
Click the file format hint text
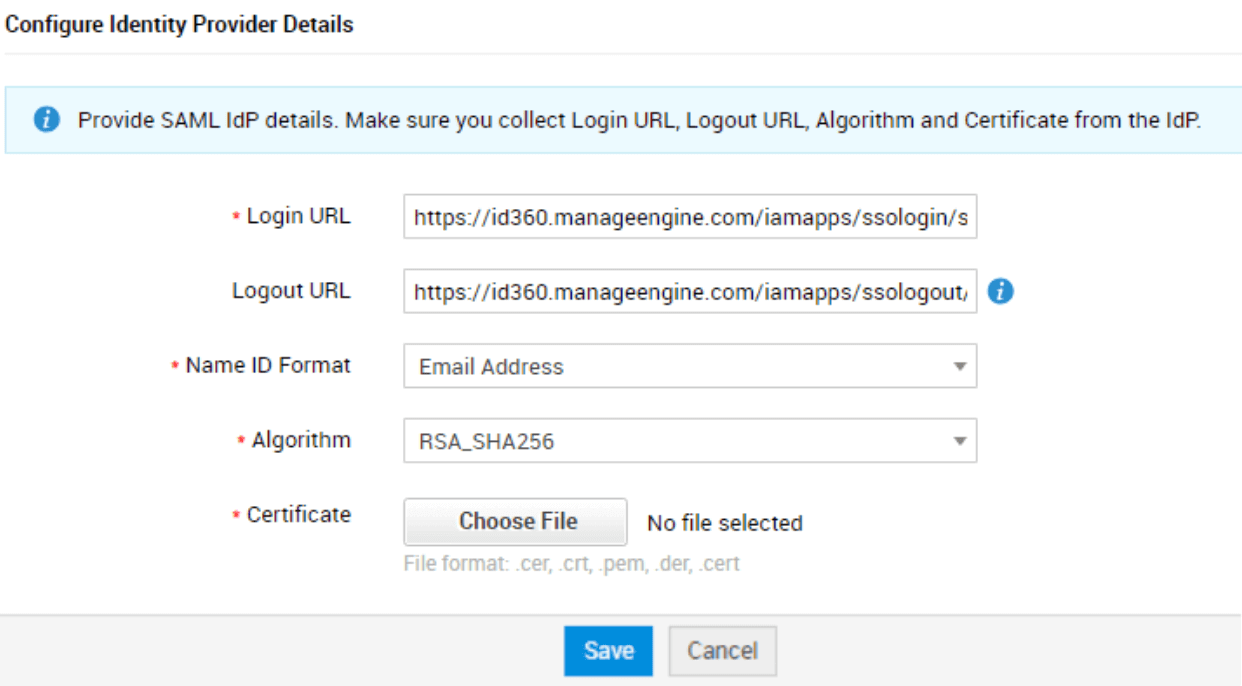tap(571, 564)
